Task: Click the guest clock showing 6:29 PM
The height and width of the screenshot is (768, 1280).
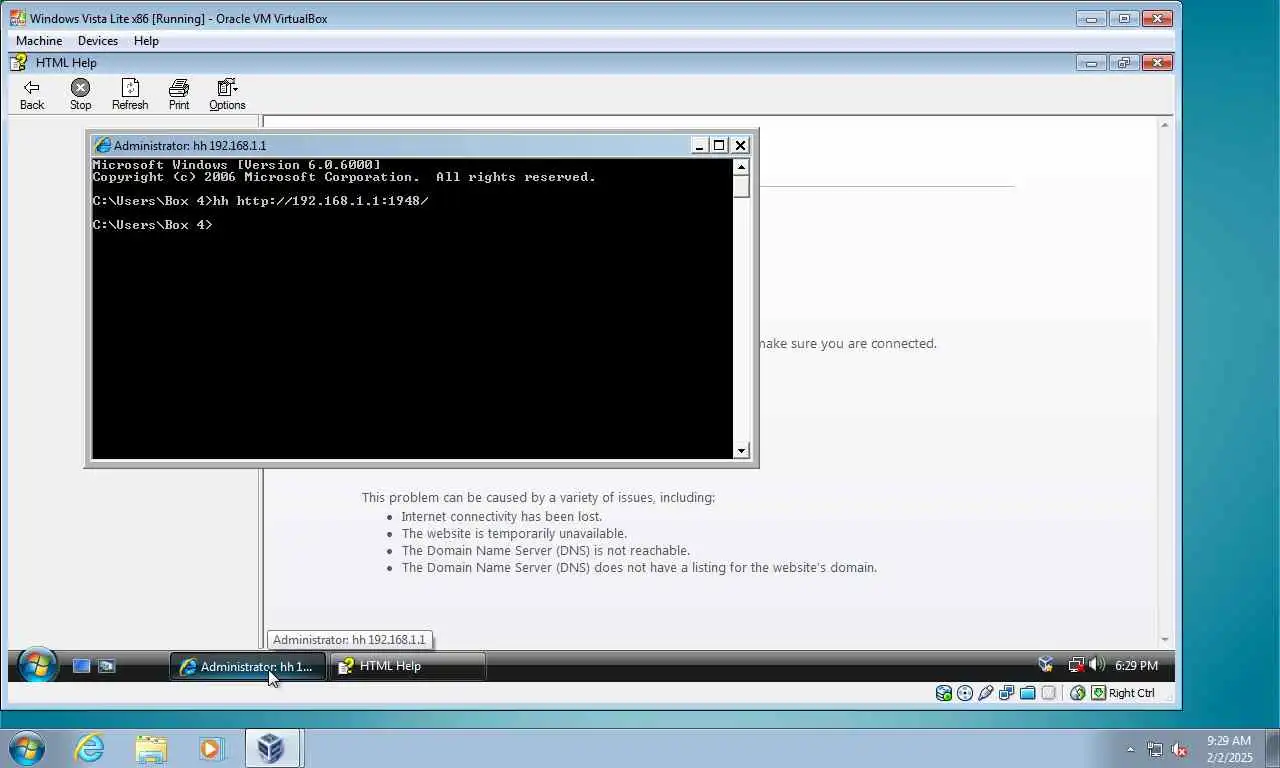Action: (1136, 665)
